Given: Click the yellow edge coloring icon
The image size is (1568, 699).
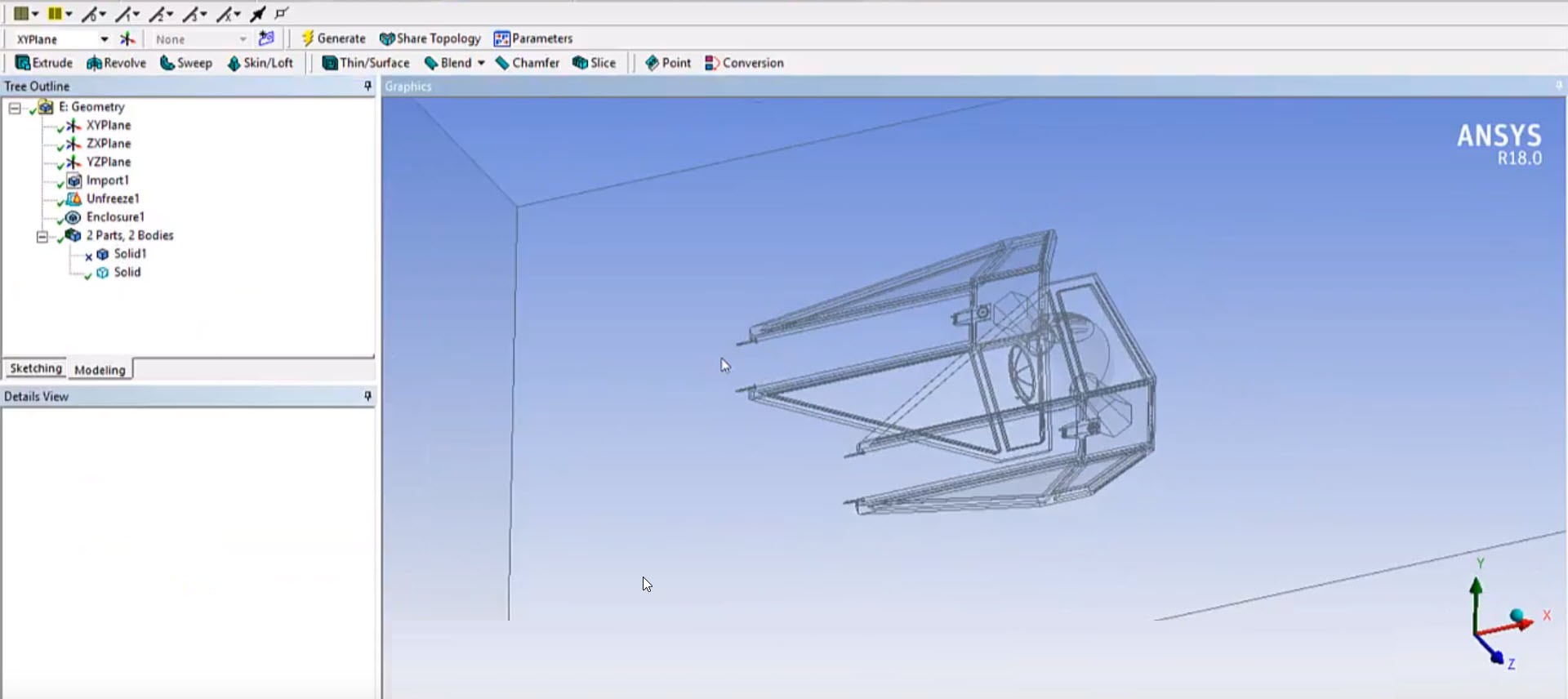Looking at the screenshot, I should pos(55,13).
